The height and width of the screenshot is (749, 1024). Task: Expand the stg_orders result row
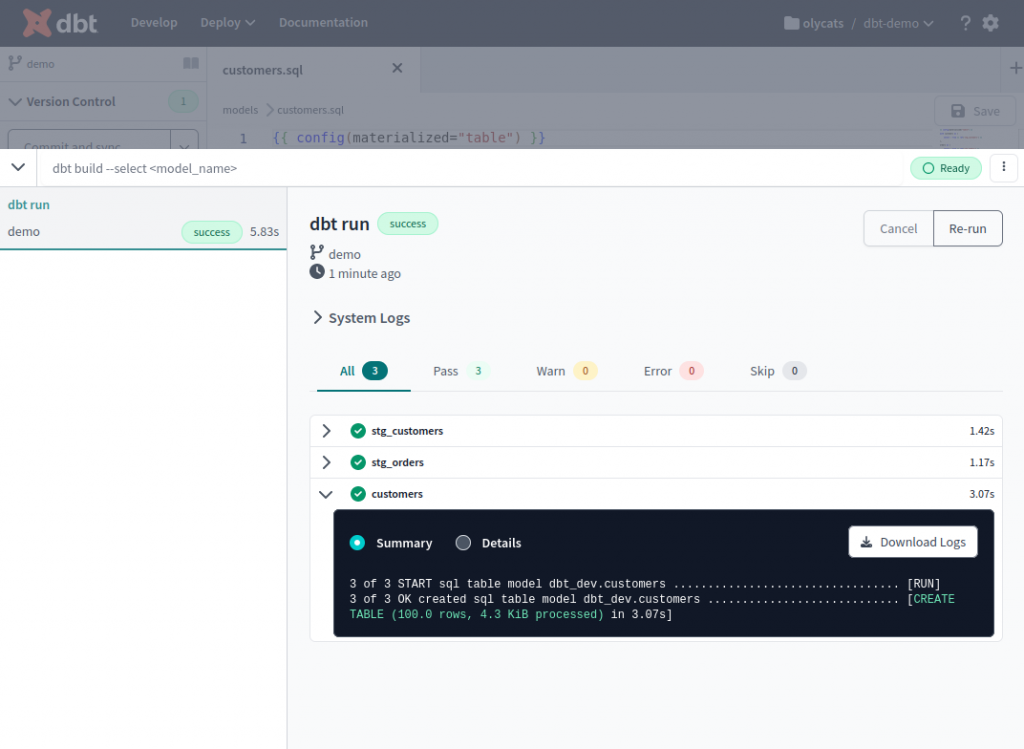pos(327,462)
